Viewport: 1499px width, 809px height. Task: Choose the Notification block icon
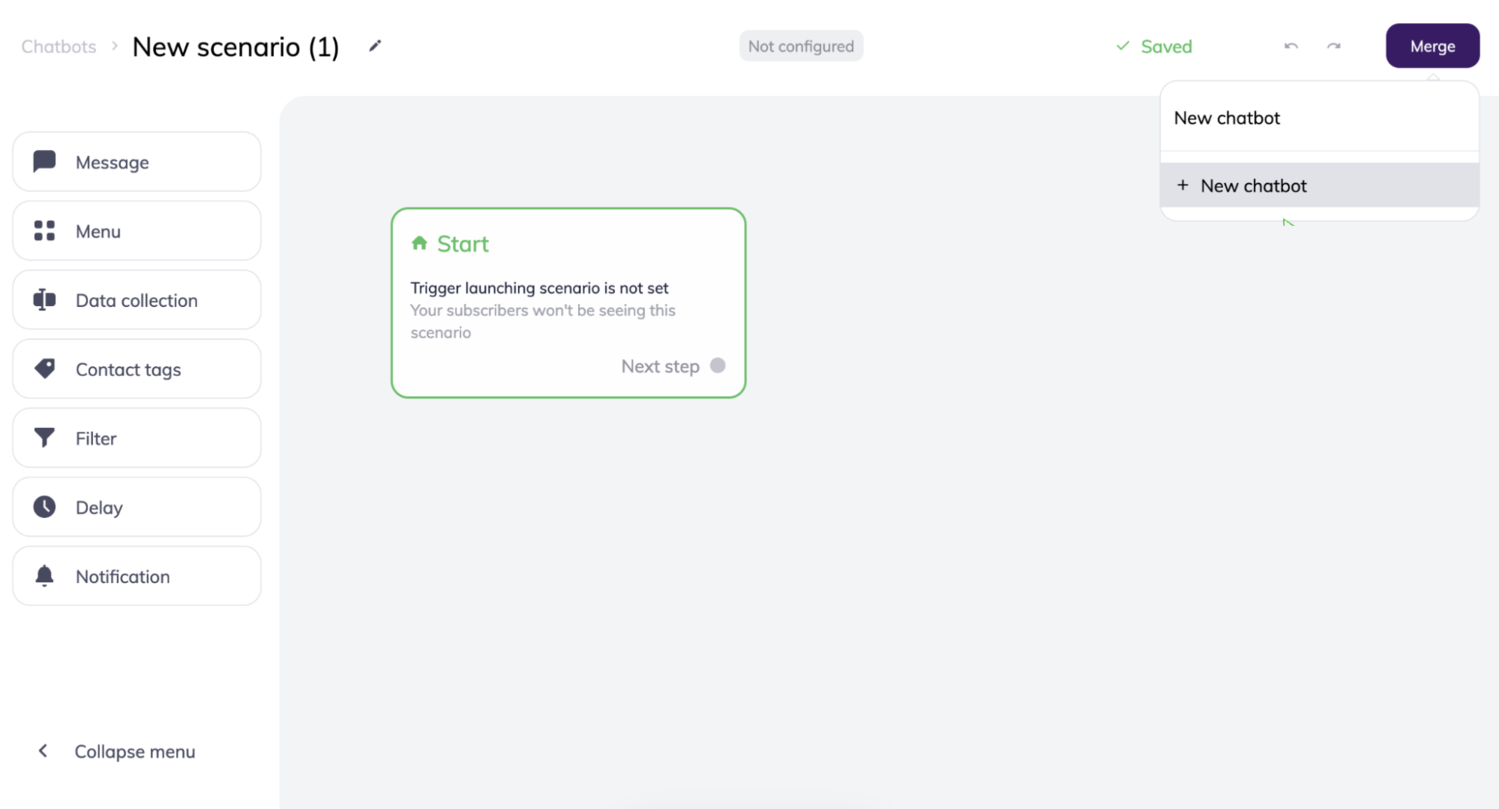pyautogui.click(x=43, y=575)
